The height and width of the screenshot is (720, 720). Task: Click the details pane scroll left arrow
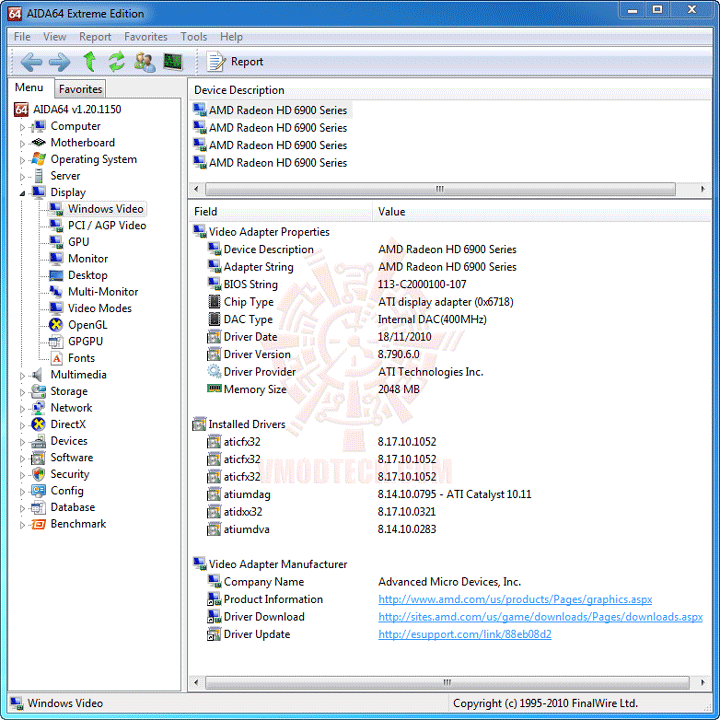[x=197, y=682]
